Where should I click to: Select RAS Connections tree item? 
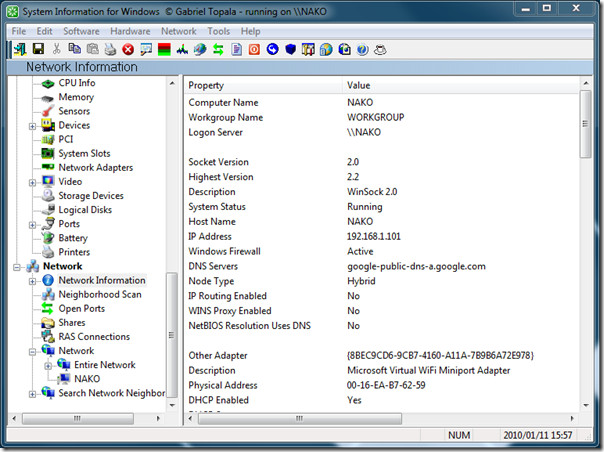click(x=94, y=336)
